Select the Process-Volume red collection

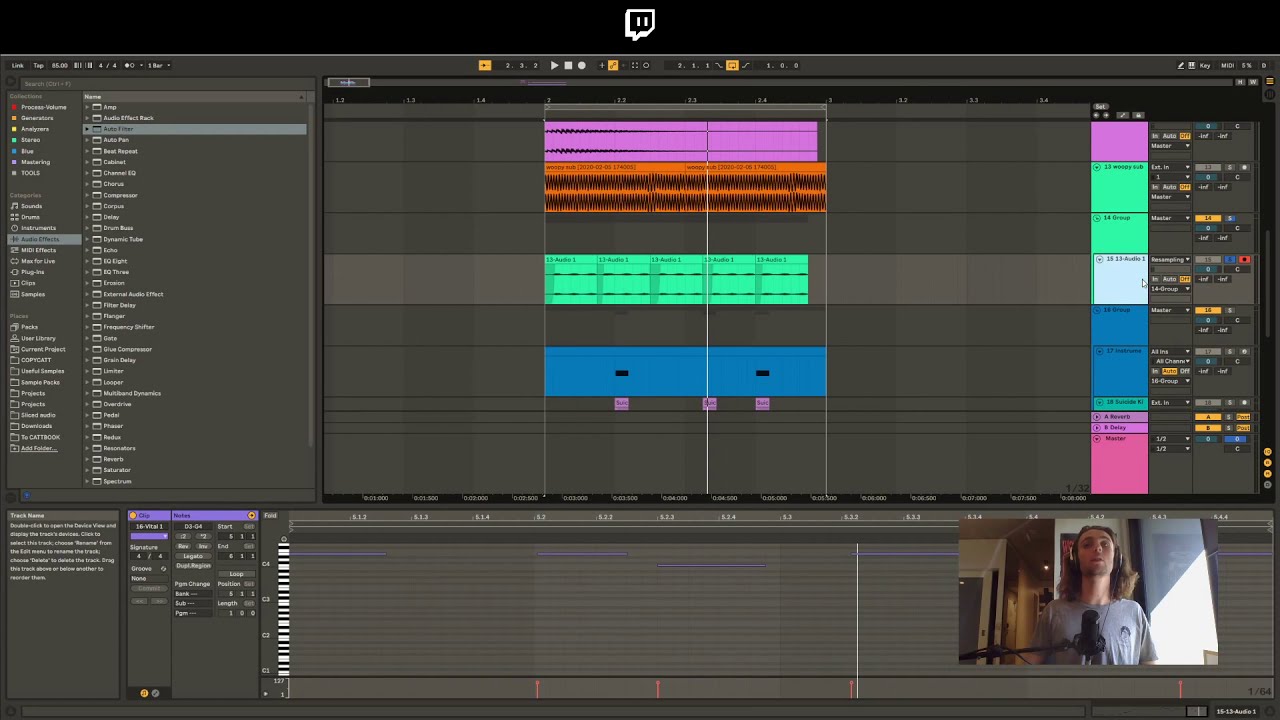coord(44,107)
